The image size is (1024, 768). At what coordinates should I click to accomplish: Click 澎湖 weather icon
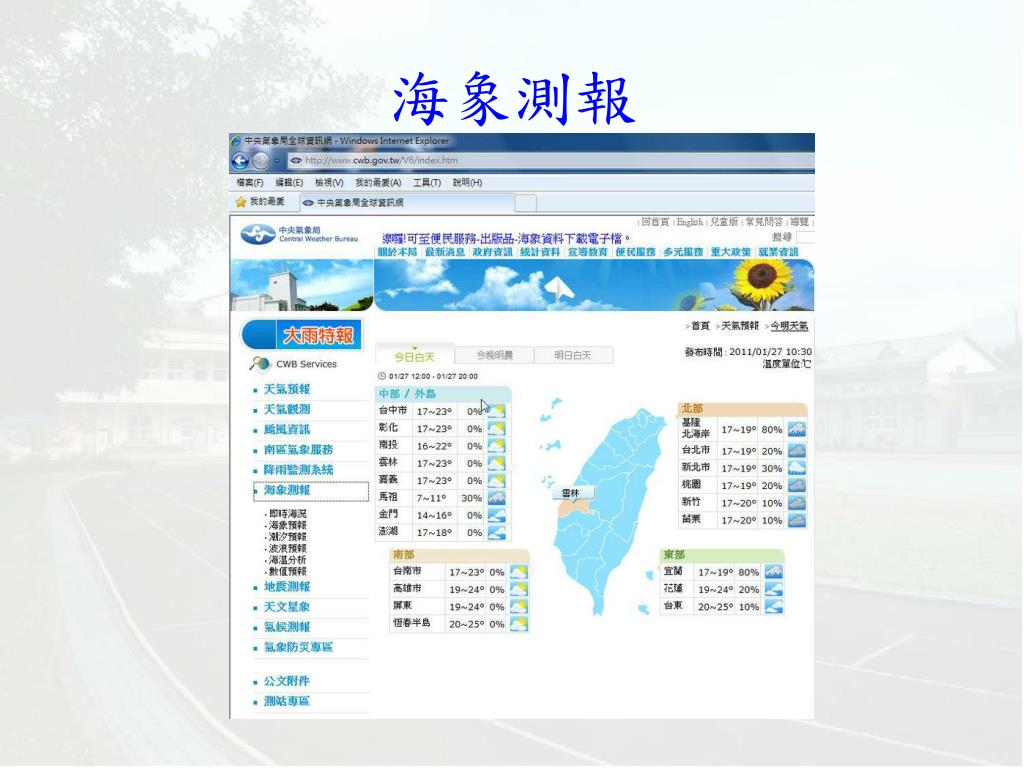point(496,532)
